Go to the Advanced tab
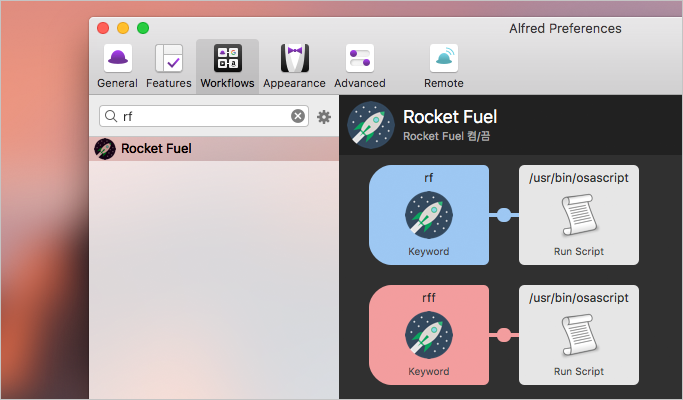 click(x=360, y=67)
